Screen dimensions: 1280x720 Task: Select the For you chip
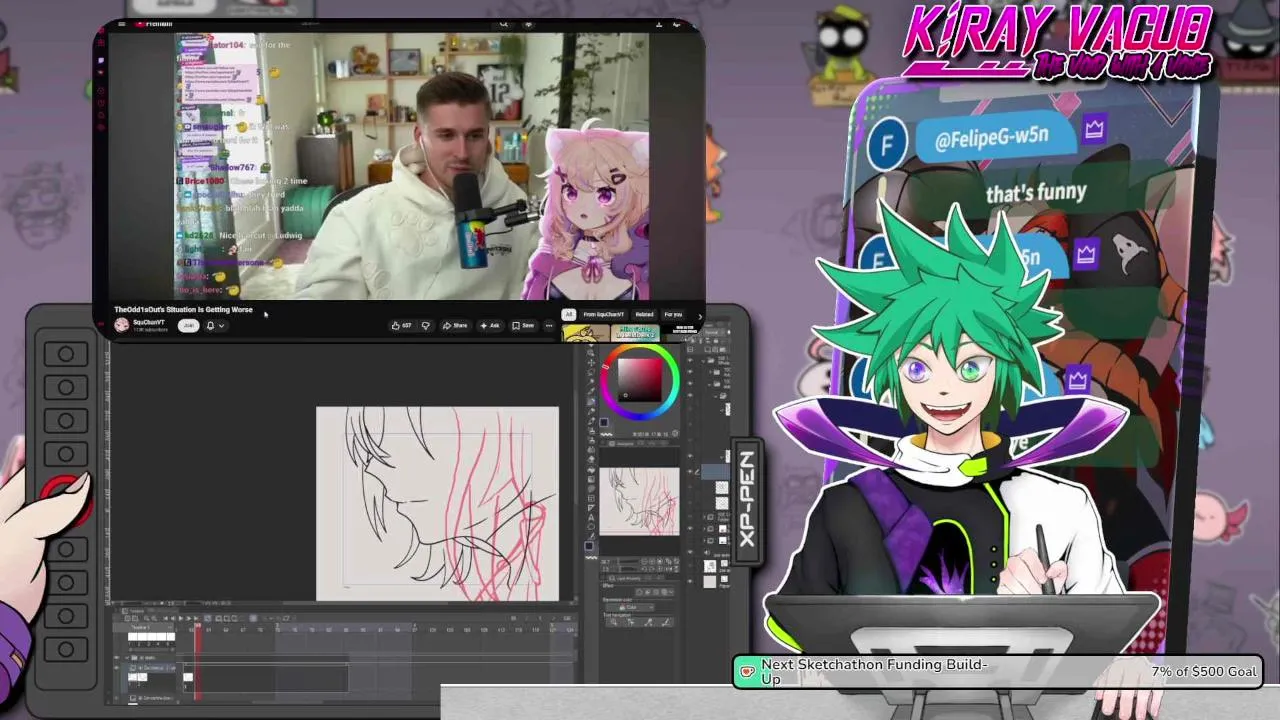coord(673,315)
